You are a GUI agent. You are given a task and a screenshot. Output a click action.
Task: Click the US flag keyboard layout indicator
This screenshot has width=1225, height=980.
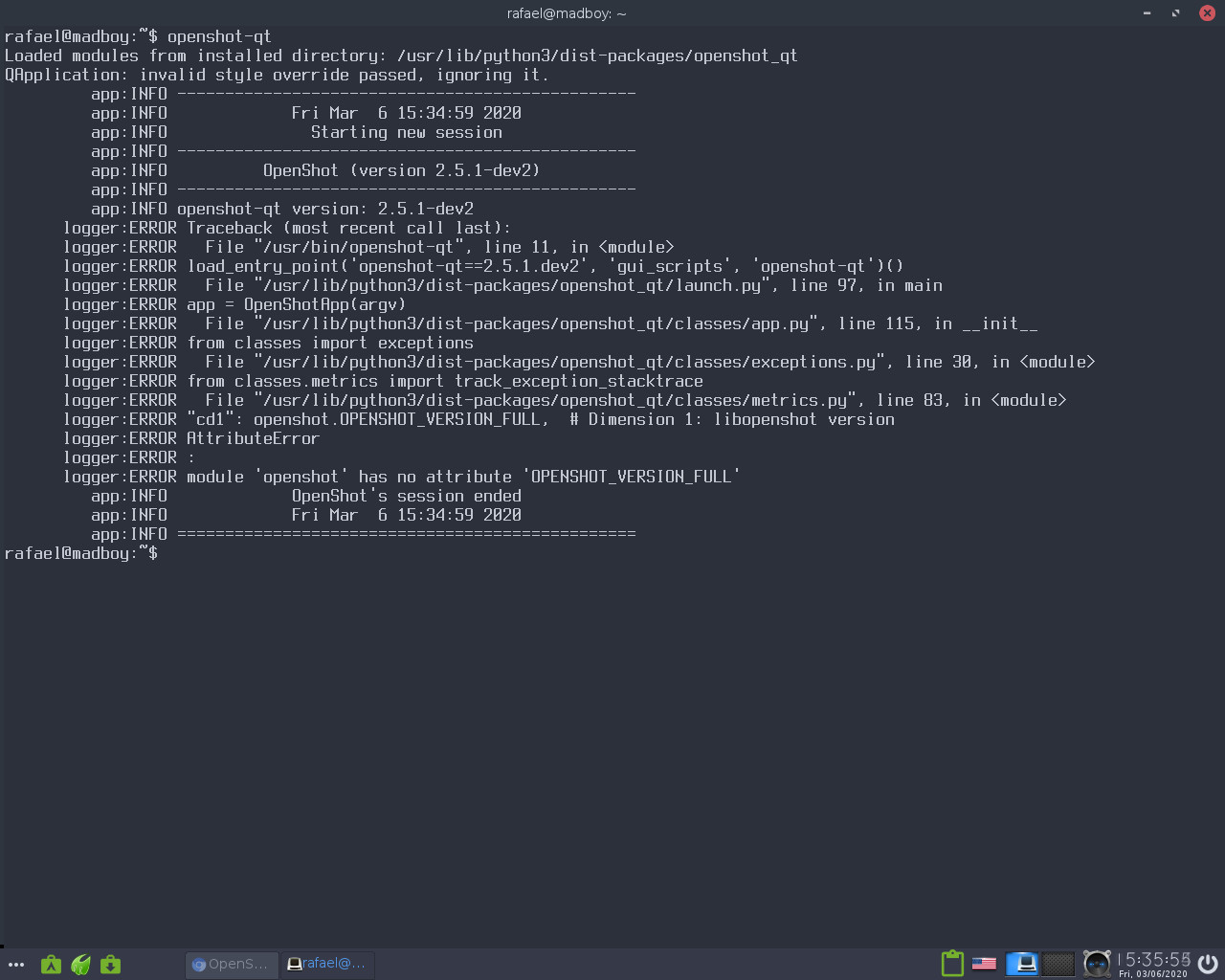point(984,964)
